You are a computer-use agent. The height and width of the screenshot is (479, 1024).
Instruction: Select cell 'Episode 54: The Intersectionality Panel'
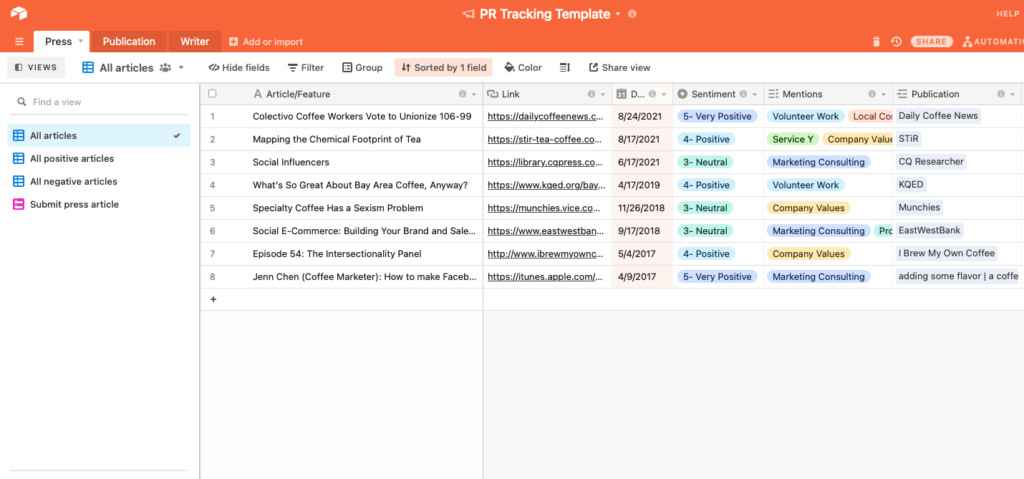[x=341, y=254]
